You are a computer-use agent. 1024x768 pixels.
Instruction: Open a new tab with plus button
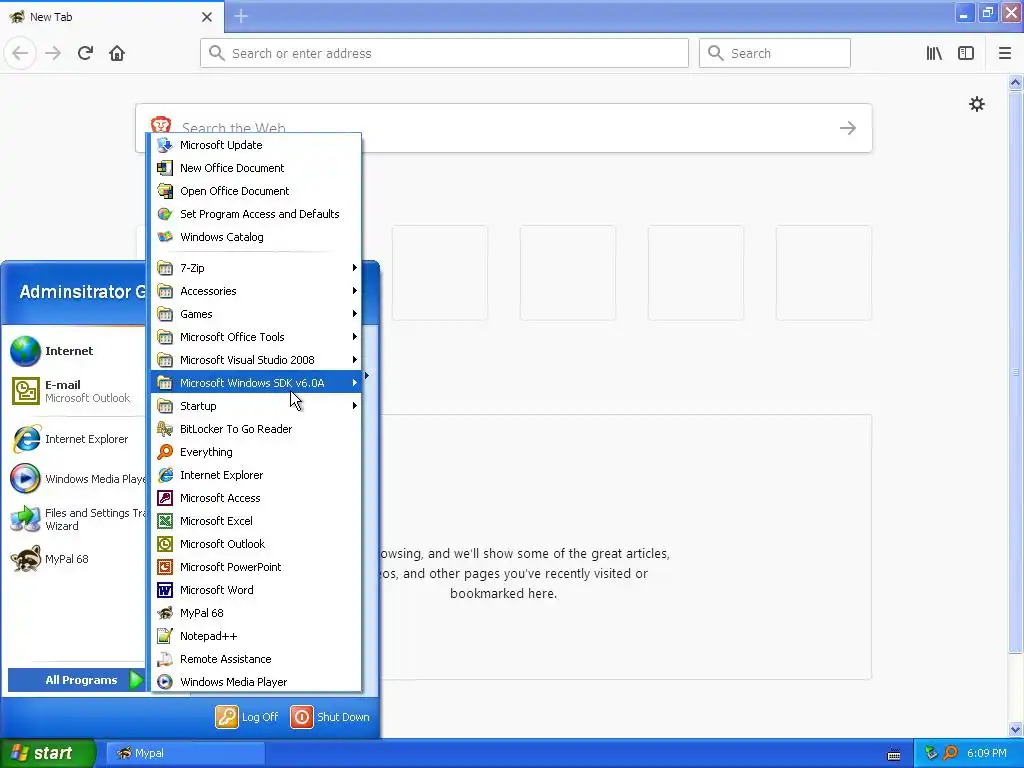point(241,16)
